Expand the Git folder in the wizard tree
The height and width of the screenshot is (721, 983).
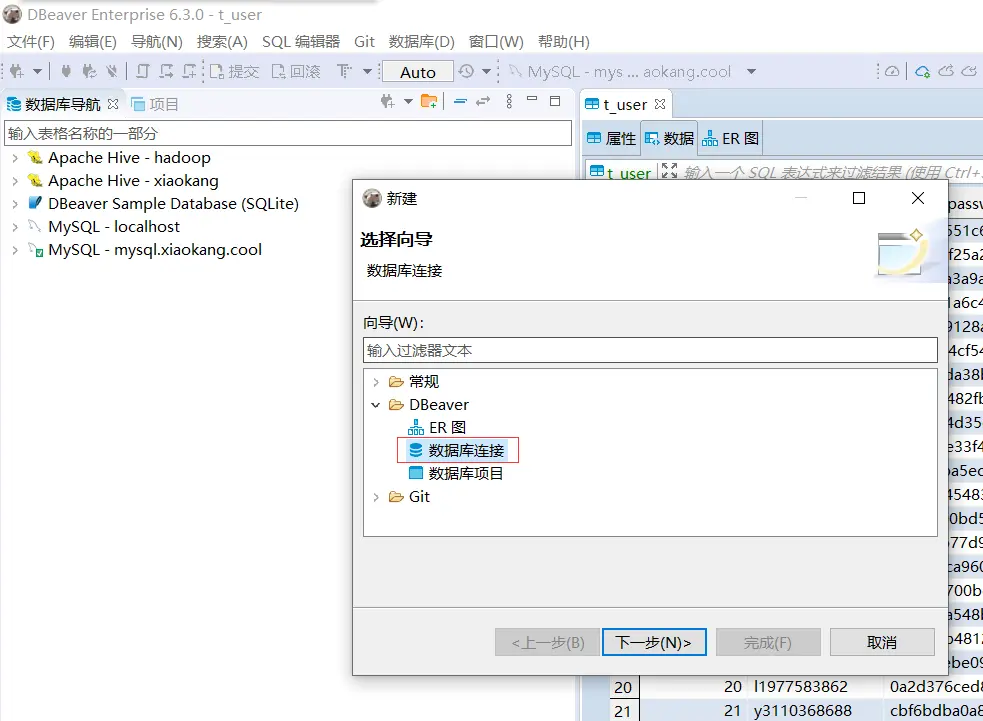click(x=376, y=497)
